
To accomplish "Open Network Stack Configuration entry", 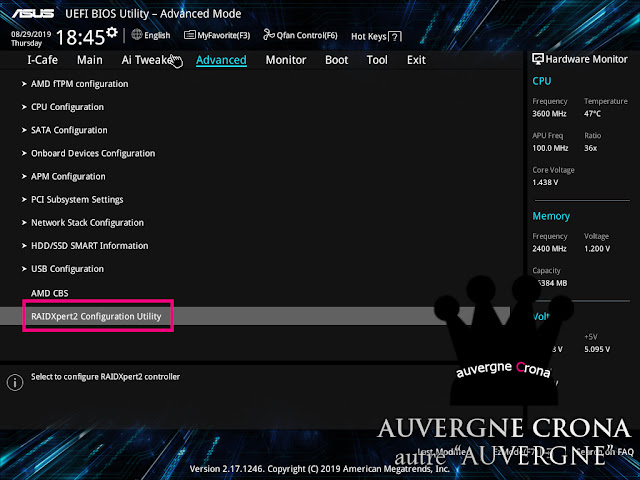I will click(x=87, y=223).
